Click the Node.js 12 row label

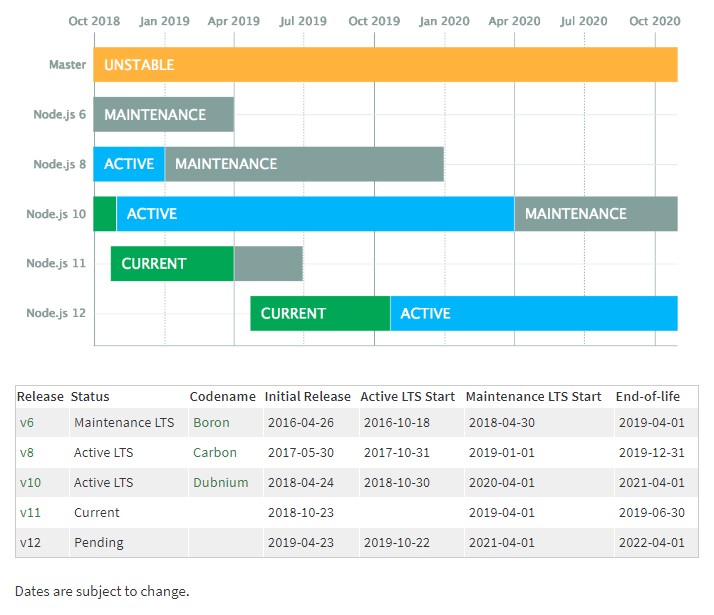(56, 313)
